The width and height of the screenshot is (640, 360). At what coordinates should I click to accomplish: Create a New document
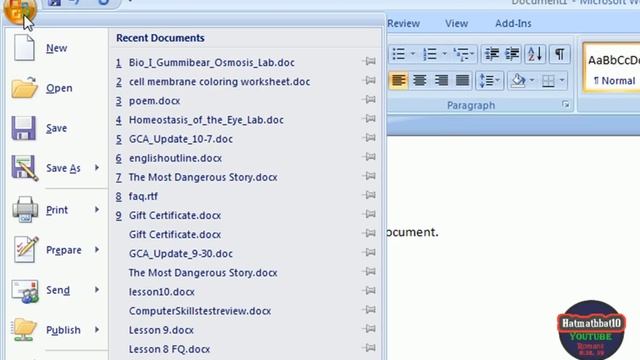click(x=56, y=48)
